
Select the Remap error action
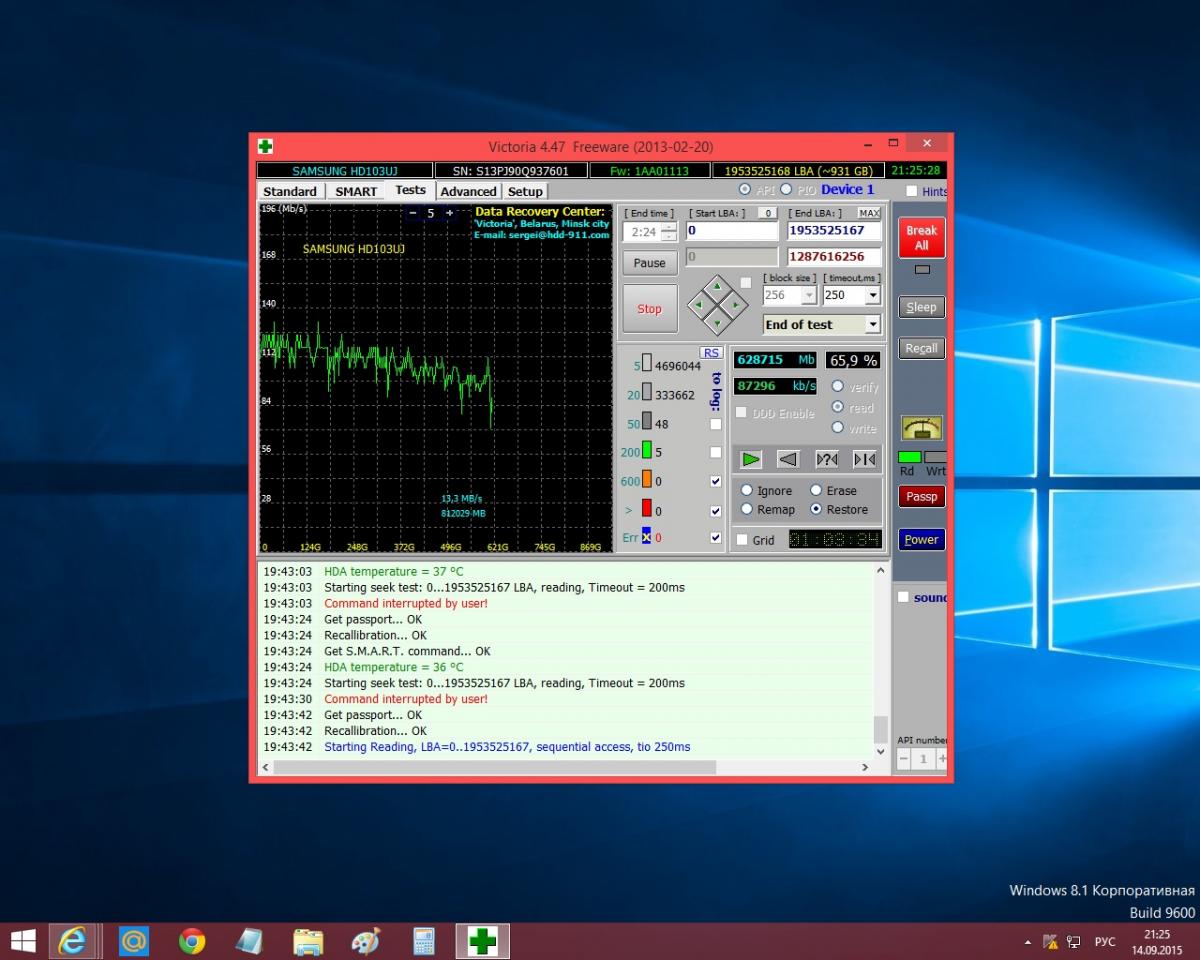tap(747, 509)
